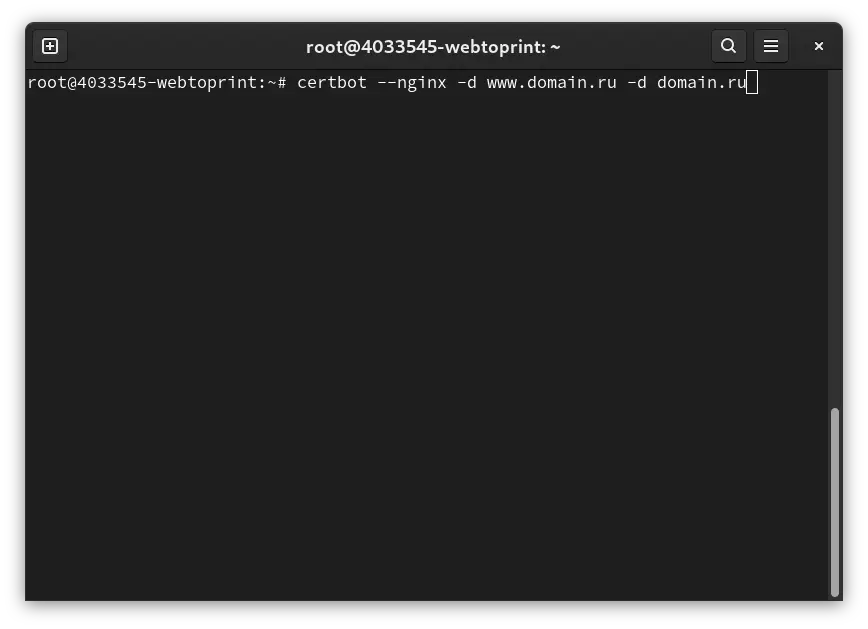The height and width of the screenshot is (629, 868).
Task: Open a new terminal tab
Action: point(50,46)
